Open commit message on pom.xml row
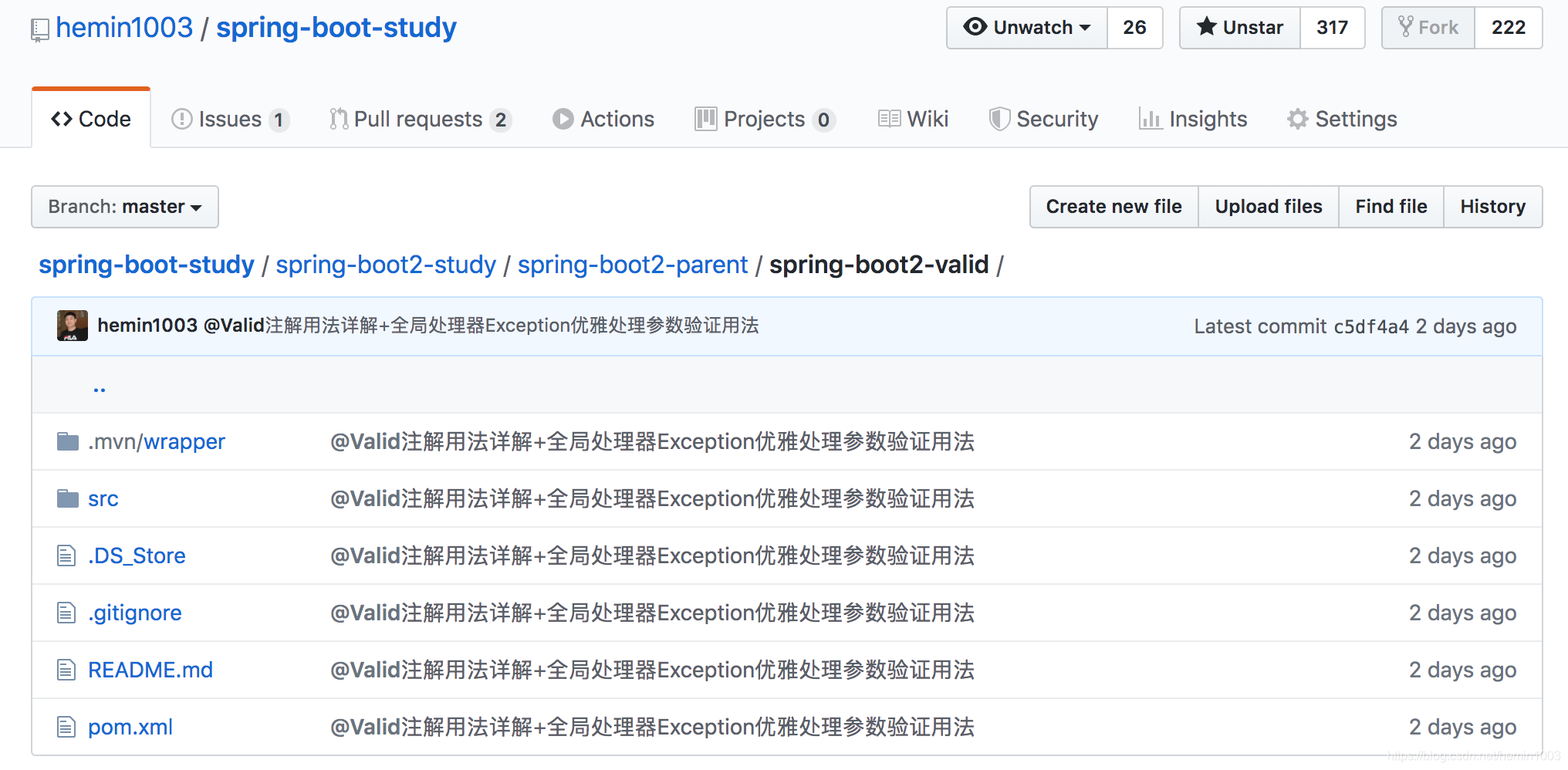 [652, 727]
